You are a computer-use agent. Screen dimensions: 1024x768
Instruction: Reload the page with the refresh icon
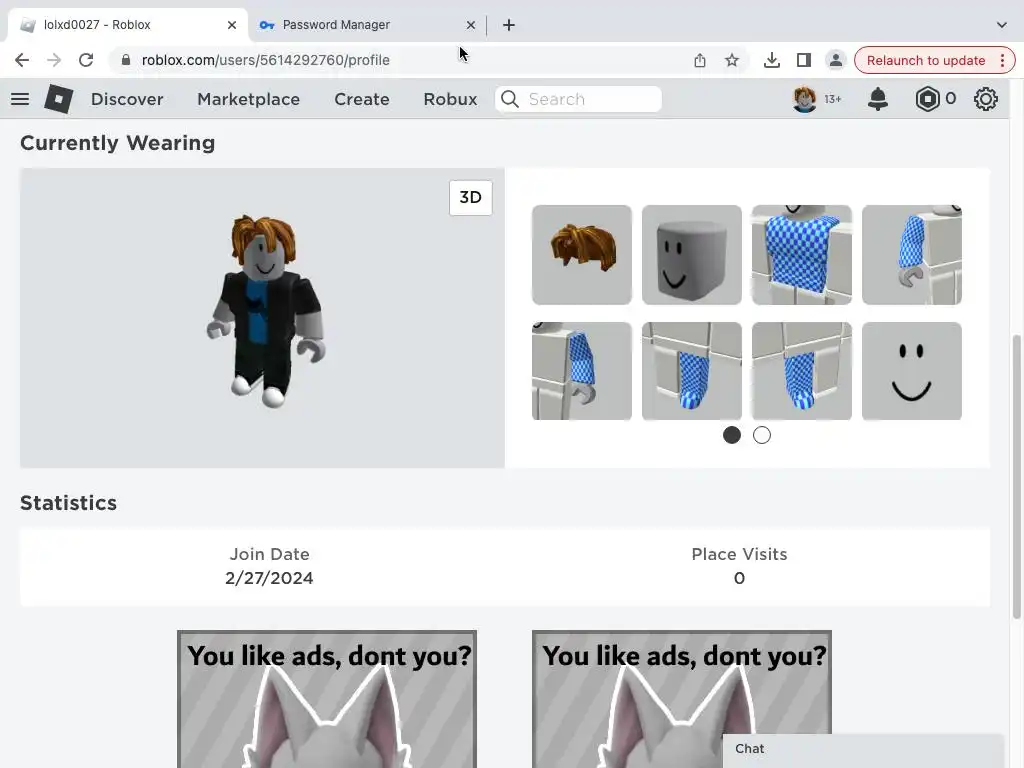(x=86, y=60)
